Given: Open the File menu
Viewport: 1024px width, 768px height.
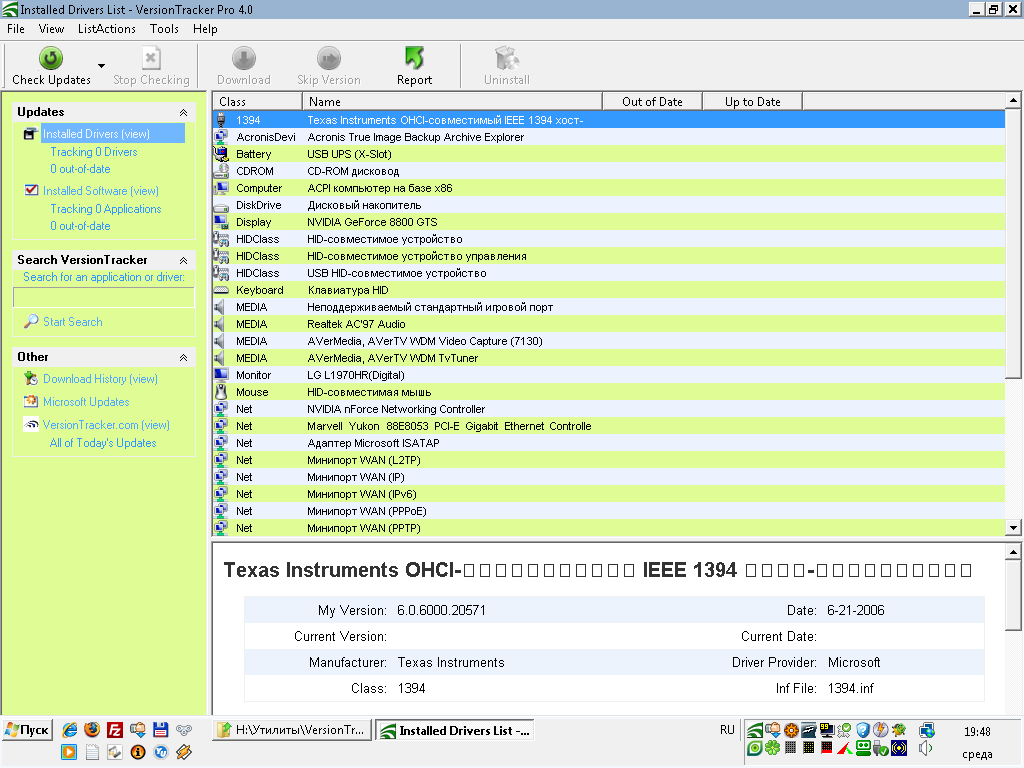Looking at the screenshot, I should [16, 29].
